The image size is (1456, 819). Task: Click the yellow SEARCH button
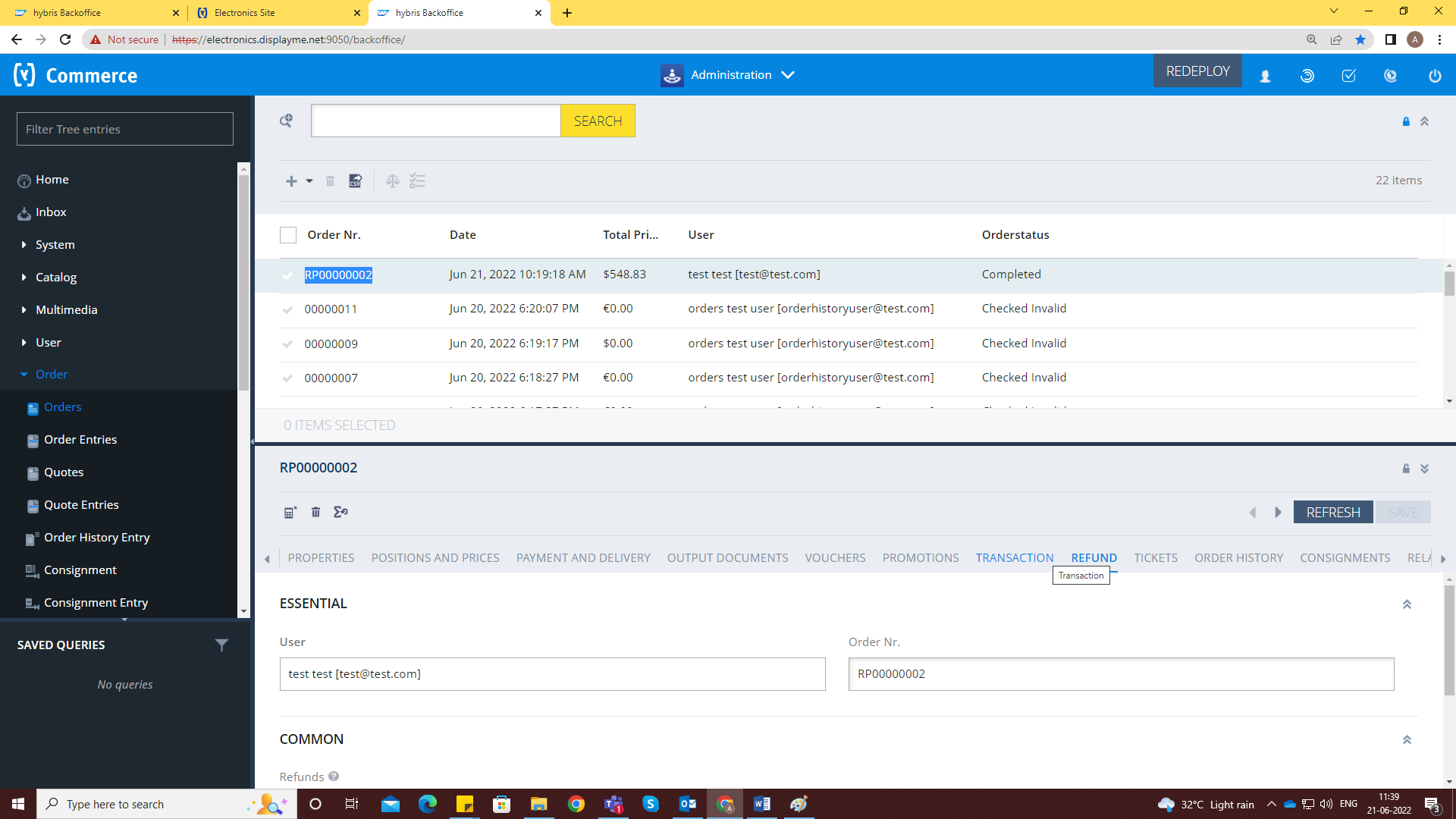click(598, 121)
